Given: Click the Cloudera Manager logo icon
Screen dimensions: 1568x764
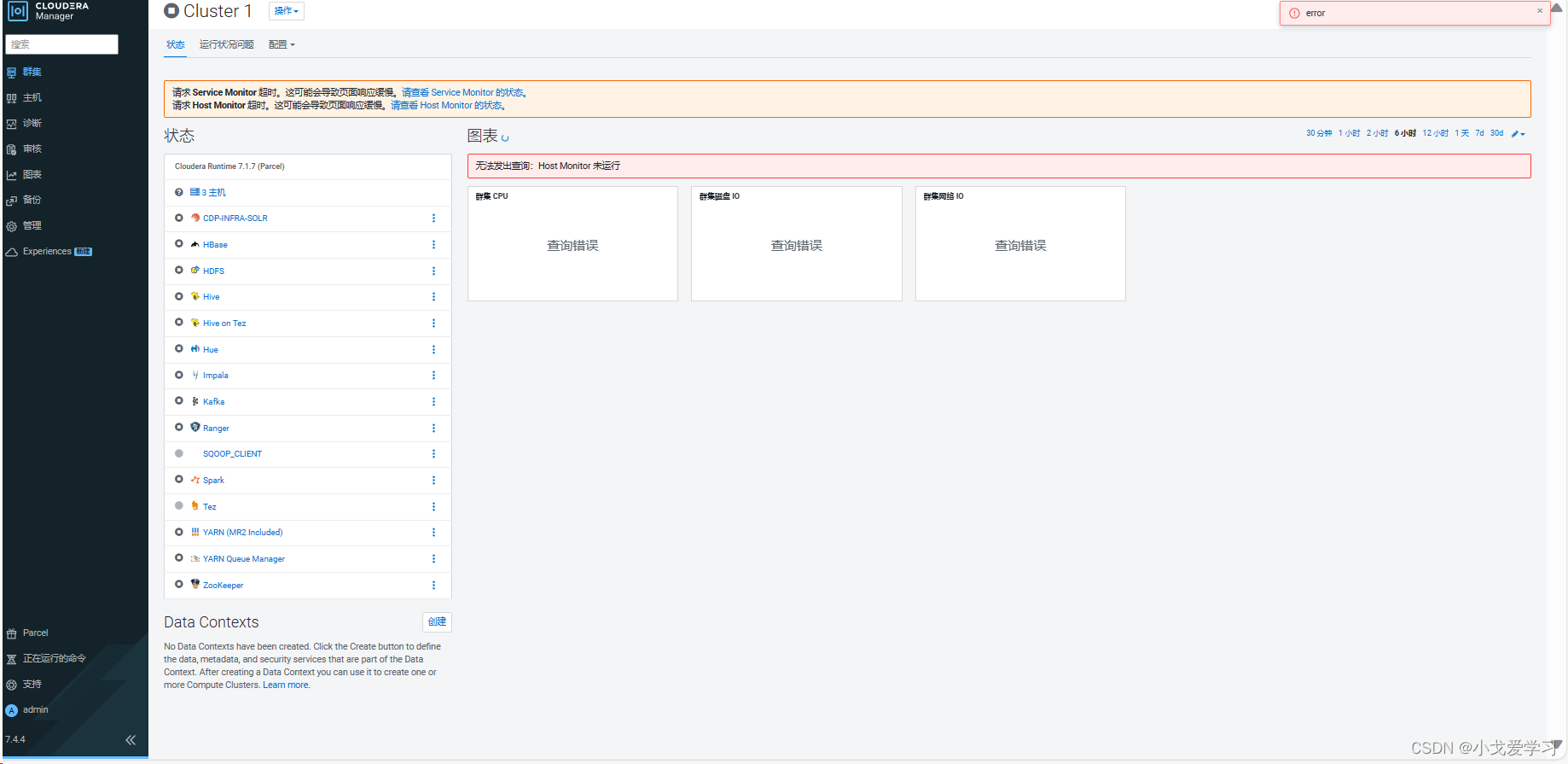Looking at the screenshot, I should point(18,11).
